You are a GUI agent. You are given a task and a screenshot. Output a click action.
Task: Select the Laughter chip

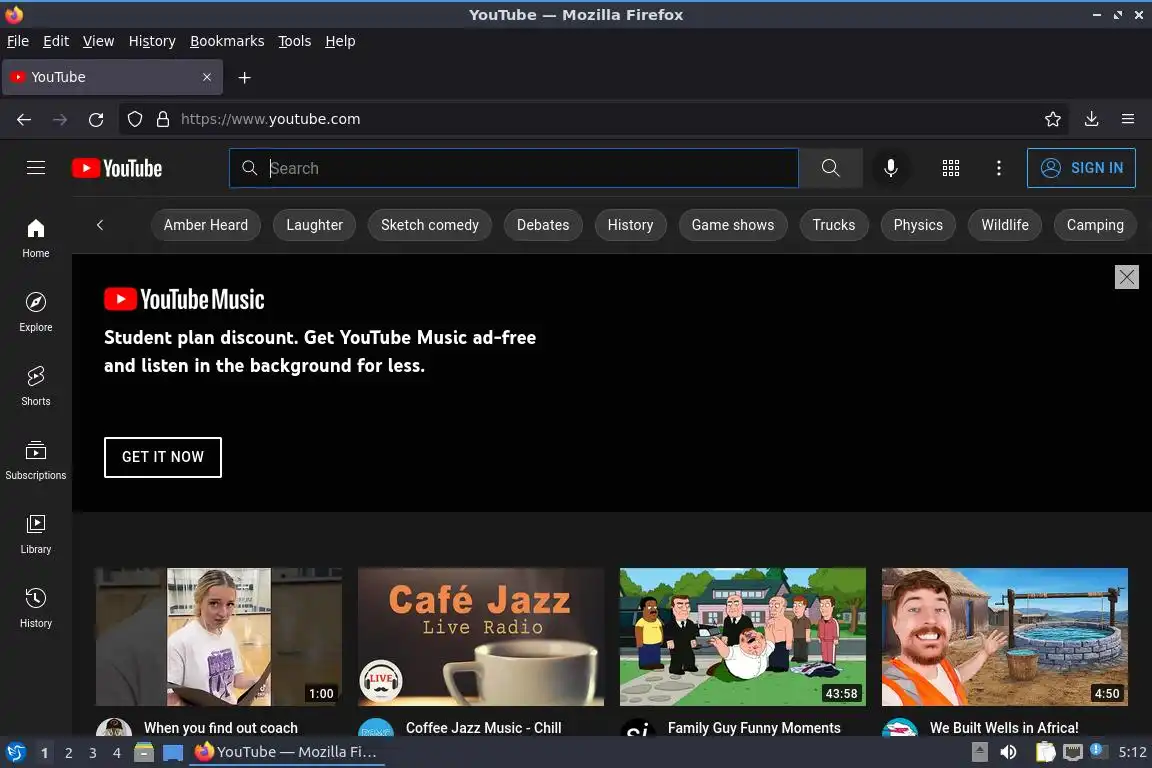(314, 225)
